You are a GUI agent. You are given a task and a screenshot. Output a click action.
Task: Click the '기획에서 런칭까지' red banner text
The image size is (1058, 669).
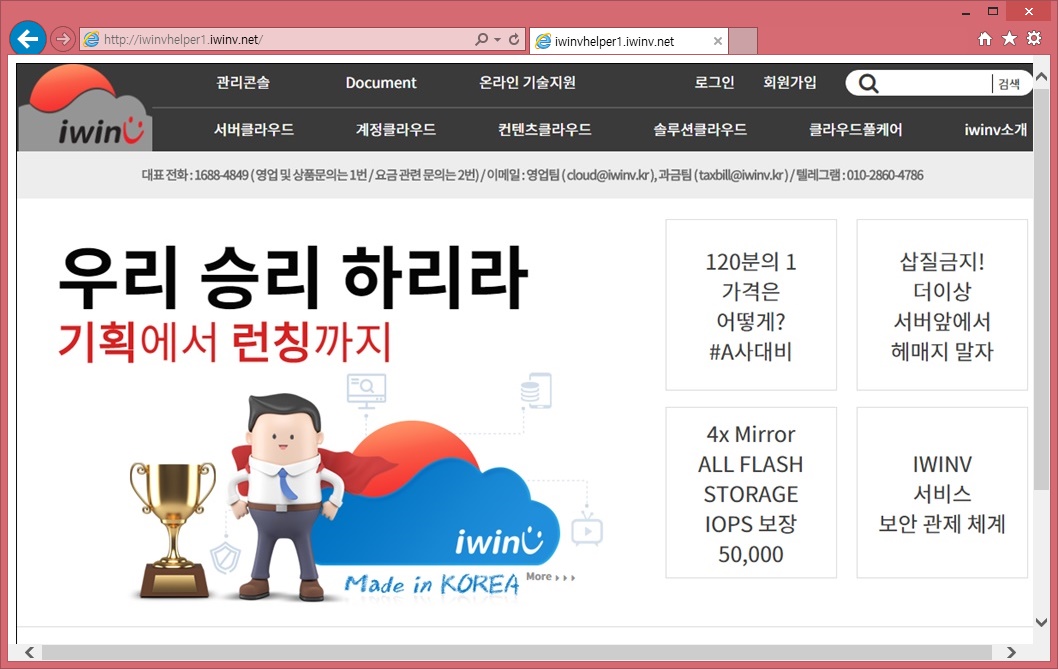tap(225, 342)
